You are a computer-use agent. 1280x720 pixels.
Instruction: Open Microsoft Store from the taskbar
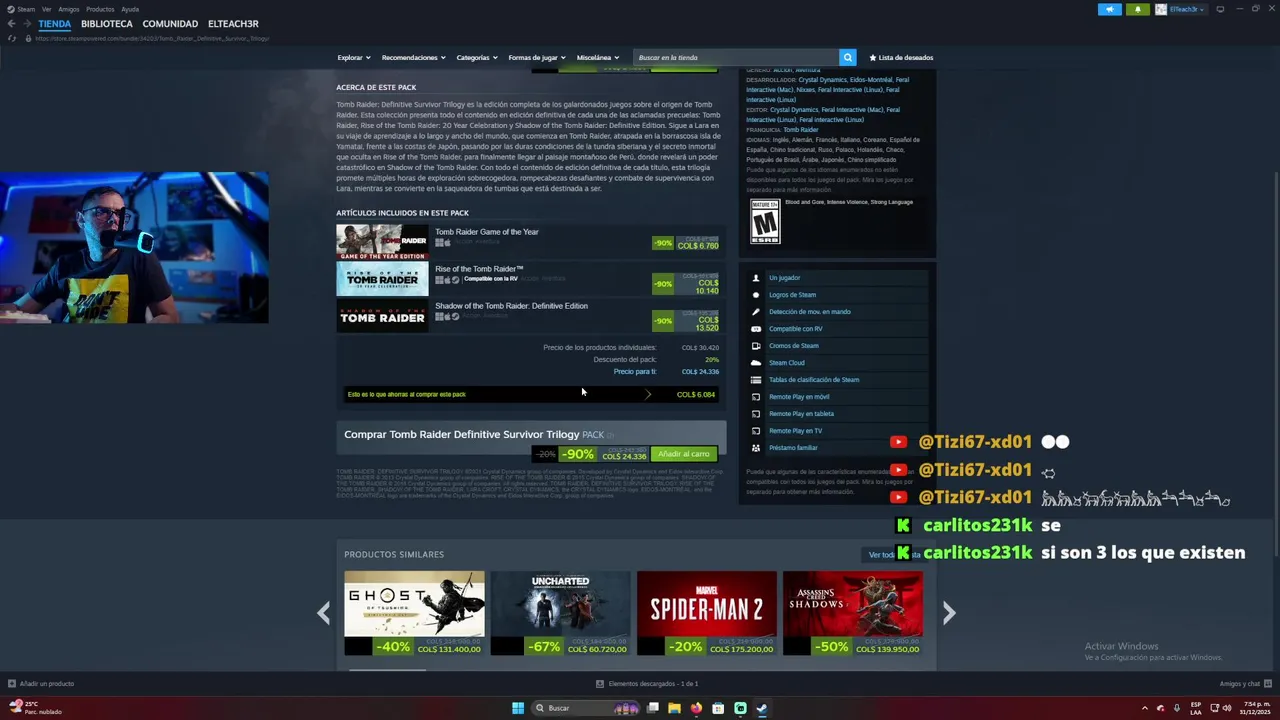(x=718, y=708)
